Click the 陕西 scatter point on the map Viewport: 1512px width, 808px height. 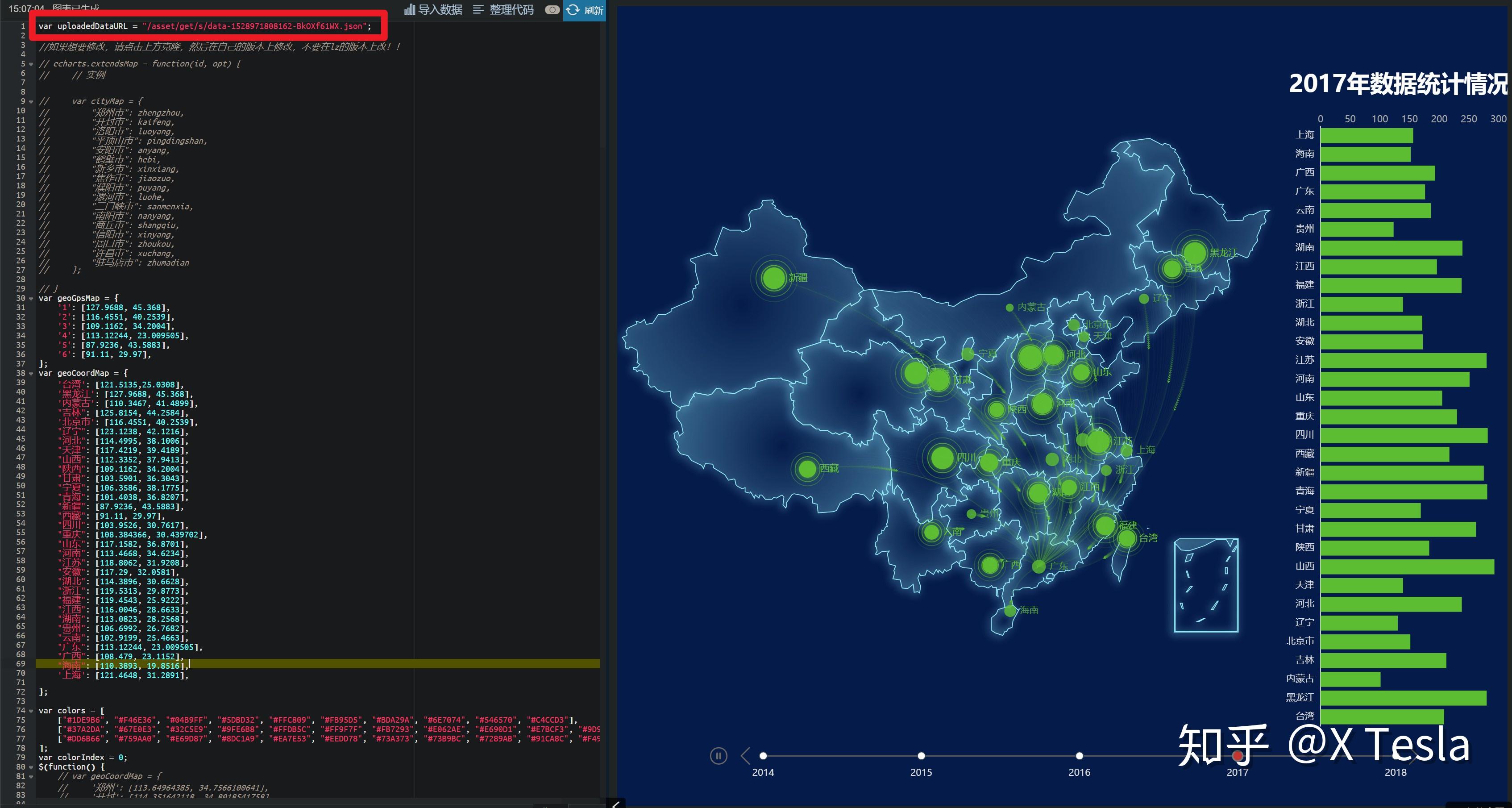point(997,409)
